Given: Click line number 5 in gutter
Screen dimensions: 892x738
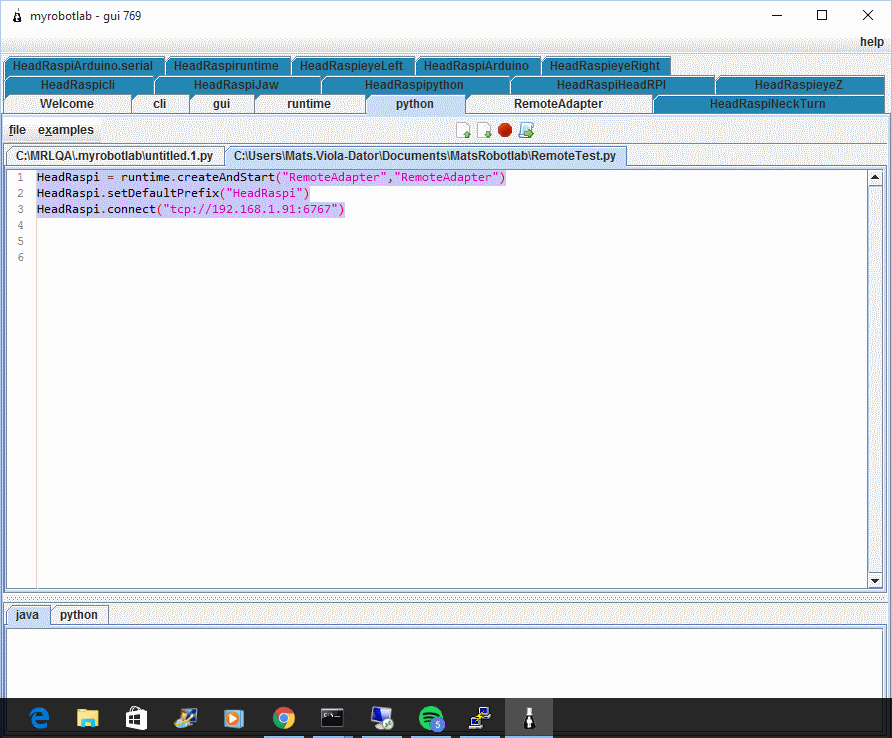Looking at the screenshot, I should tap(20, 241).
